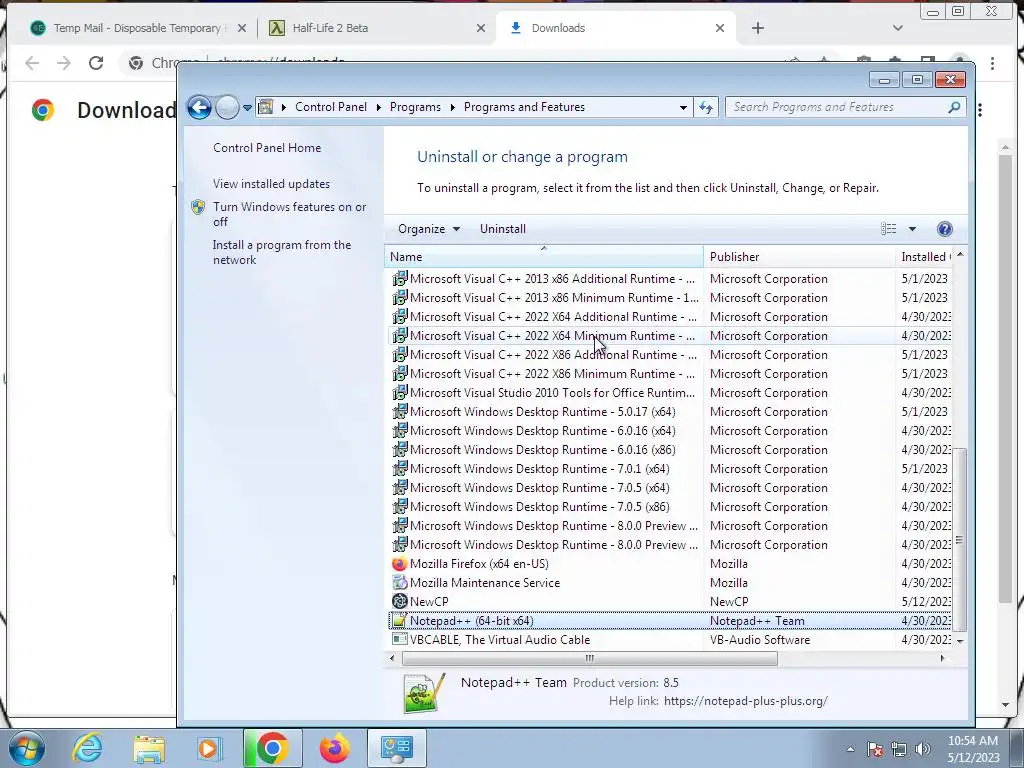Open the notepad-plus-plus.org help link

746,701
